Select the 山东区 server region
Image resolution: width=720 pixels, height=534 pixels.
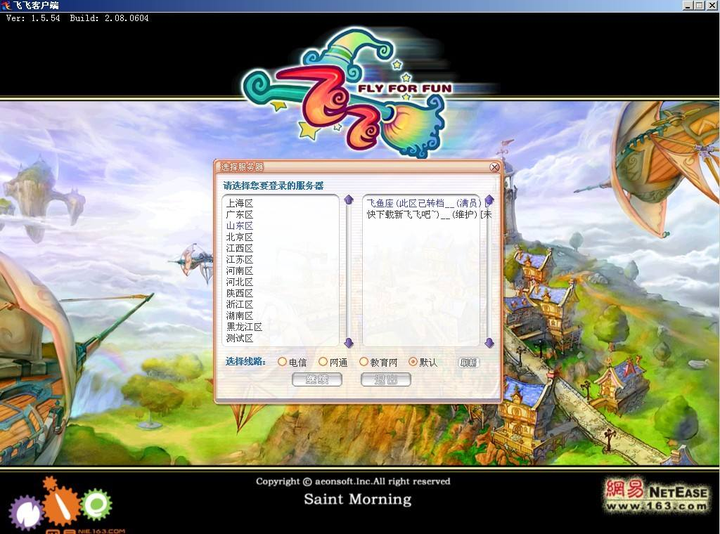point(239,226)
